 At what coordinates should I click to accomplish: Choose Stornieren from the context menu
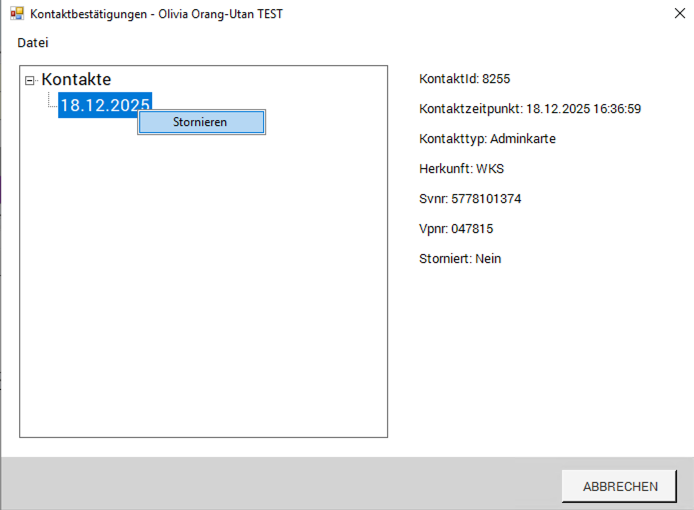[x=200, y=122]
